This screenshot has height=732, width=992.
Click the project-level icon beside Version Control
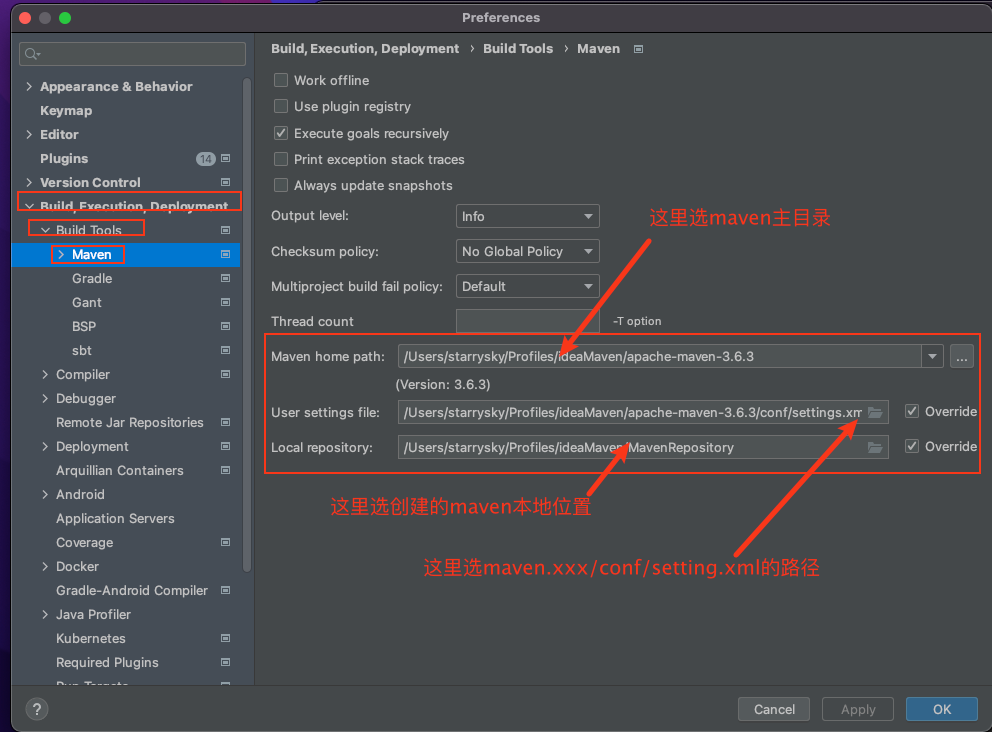point(225,182)
